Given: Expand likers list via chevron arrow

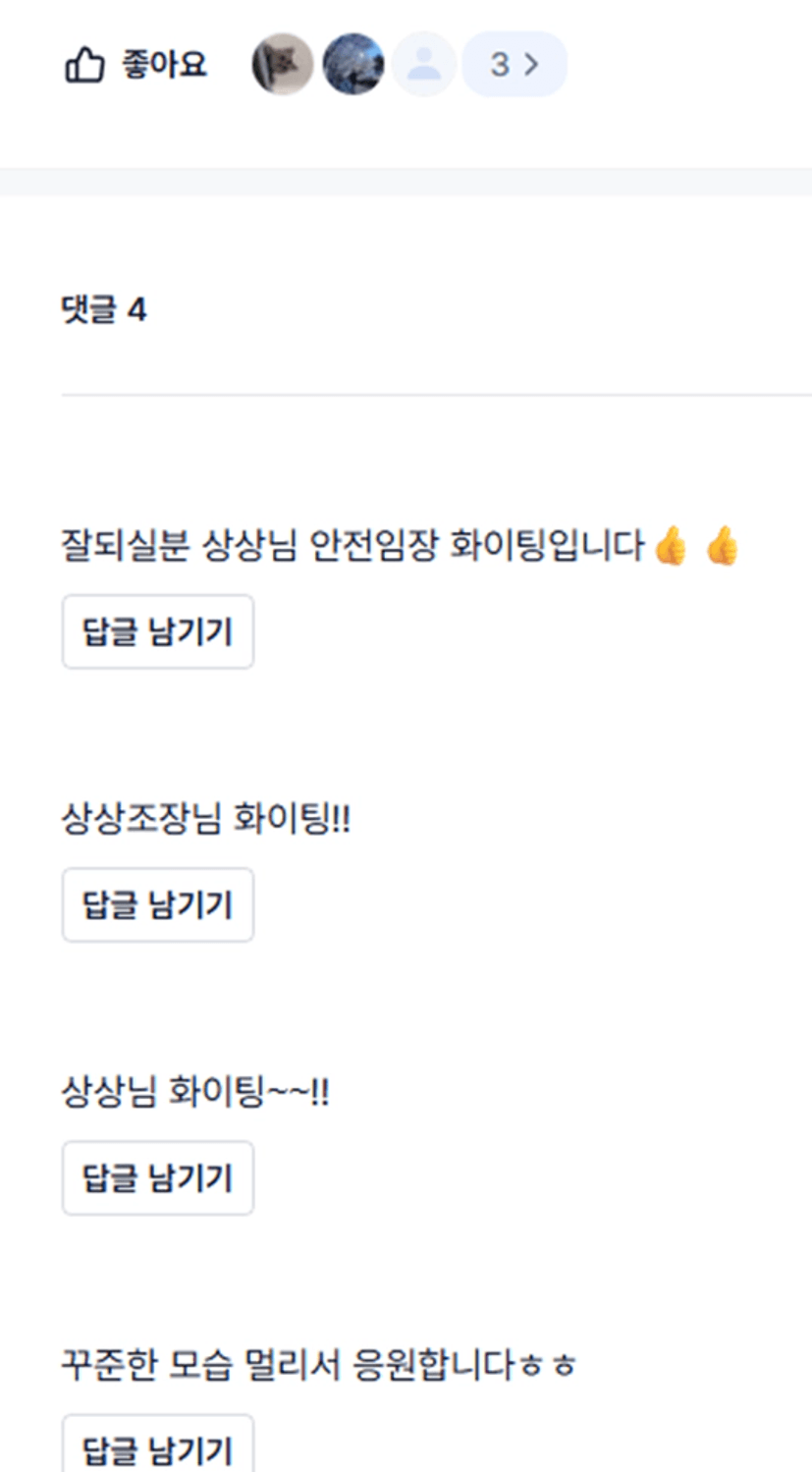Looking at the screenshot, I should 531,65.
